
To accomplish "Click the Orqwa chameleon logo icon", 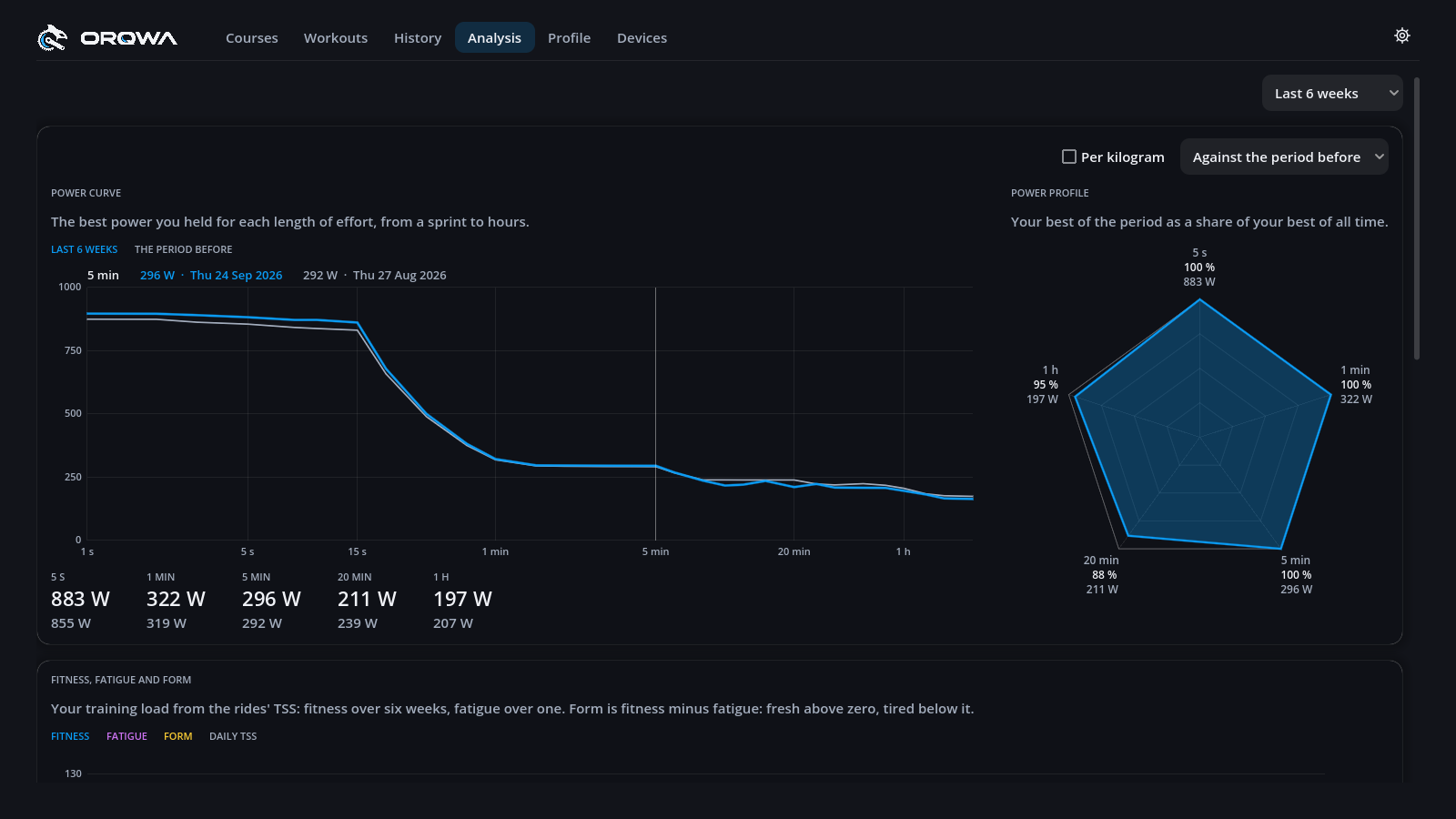I will pos(52,37).
